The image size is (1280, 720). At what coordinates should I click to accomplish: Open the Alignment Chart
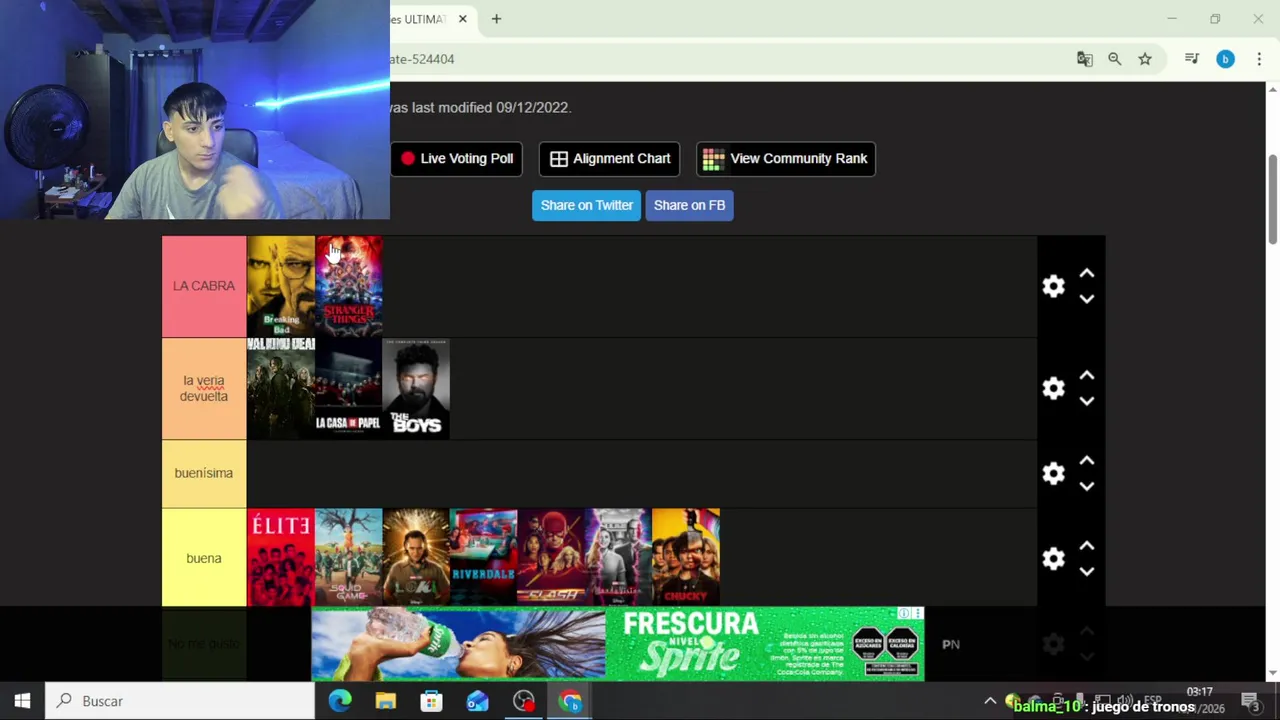click(x=610, y=158)
